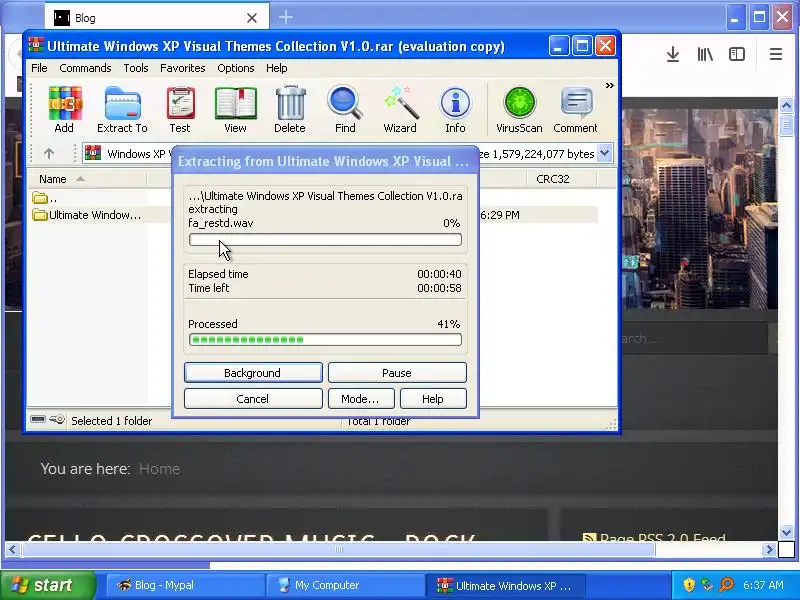Cancel the extraction
The height and width of the screenshot is (600, 800).
tap(253, 398)
